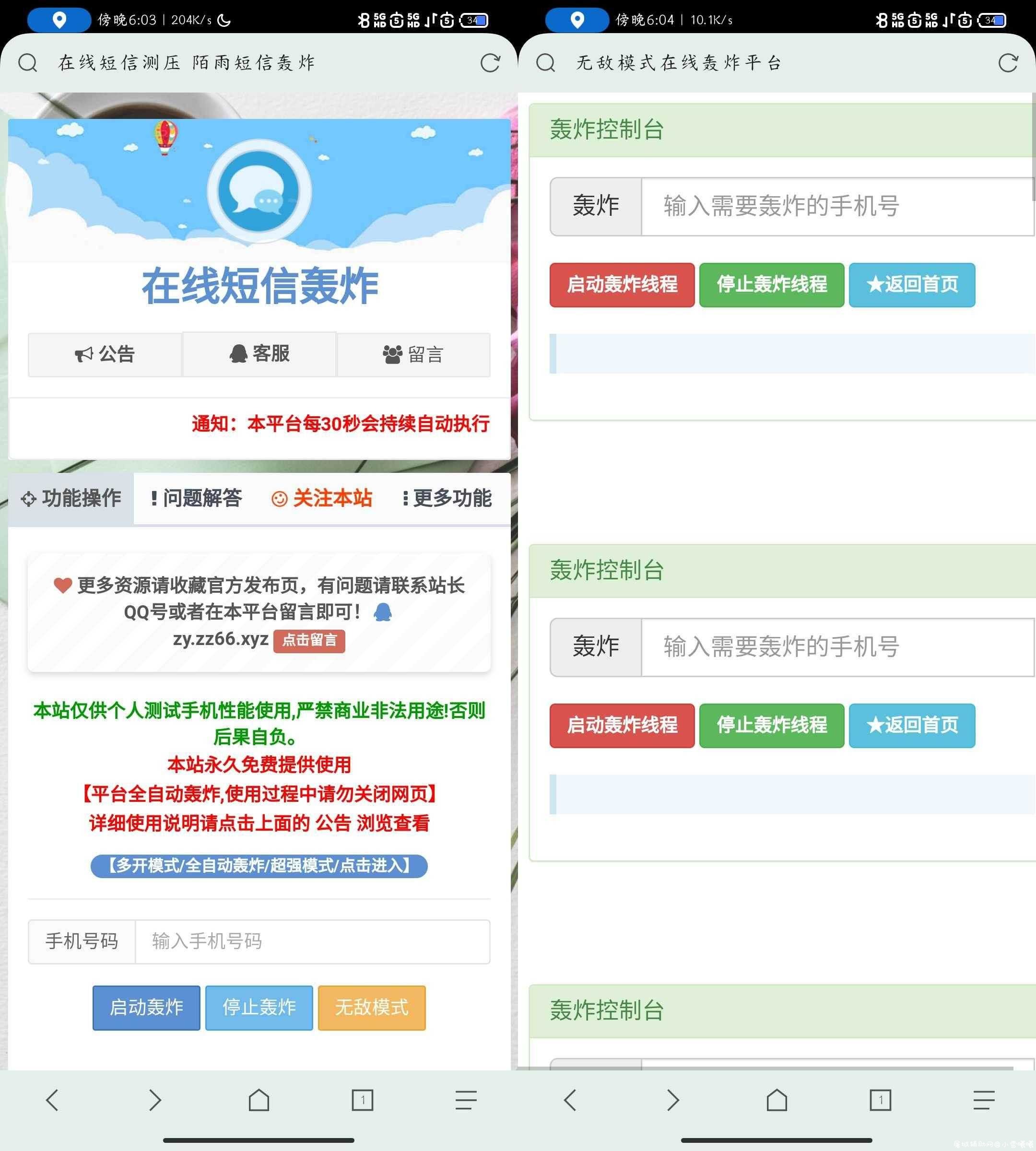The height and width of the screenshot is (1151, 1036).
Task: Tap the hot-air balloon in banner image
Action: click(165, 137)
